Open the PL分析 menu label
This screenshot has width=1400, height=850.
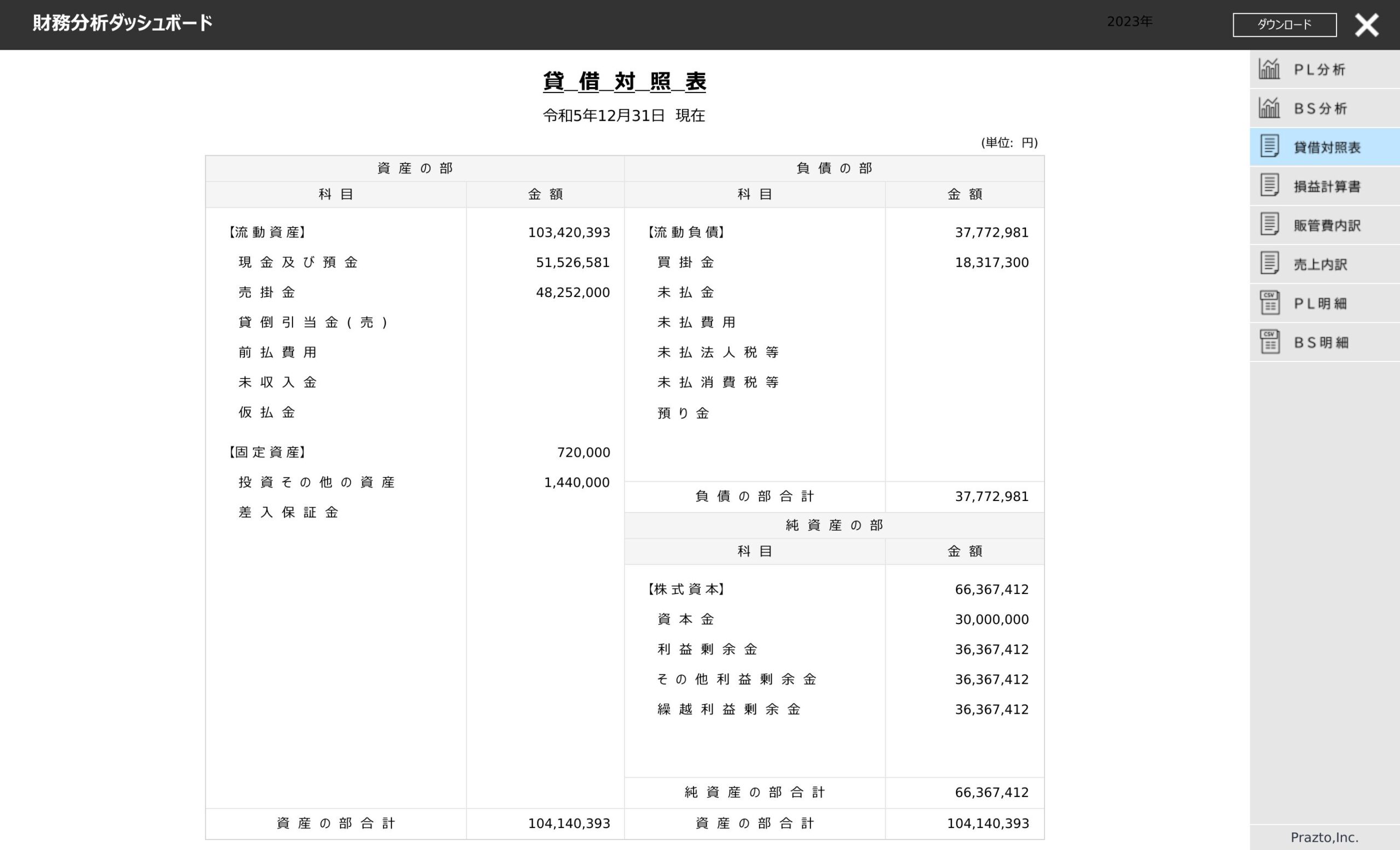1319,69
